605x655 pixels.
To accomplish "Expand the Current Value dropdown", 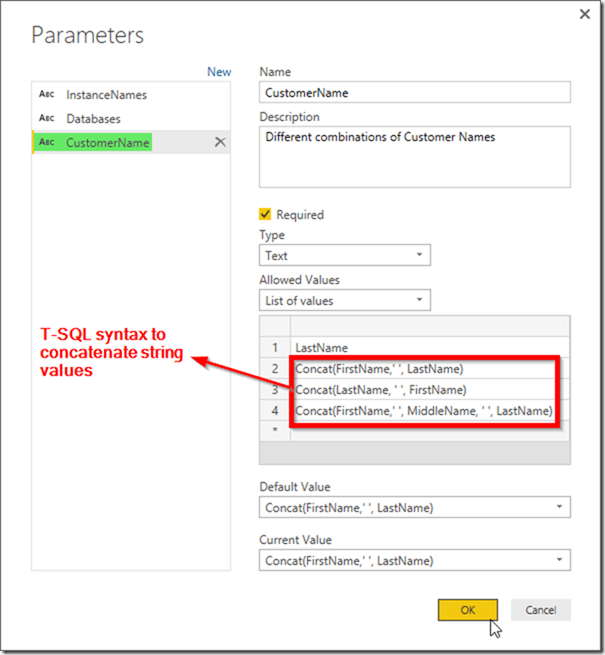I will point(414,560).
